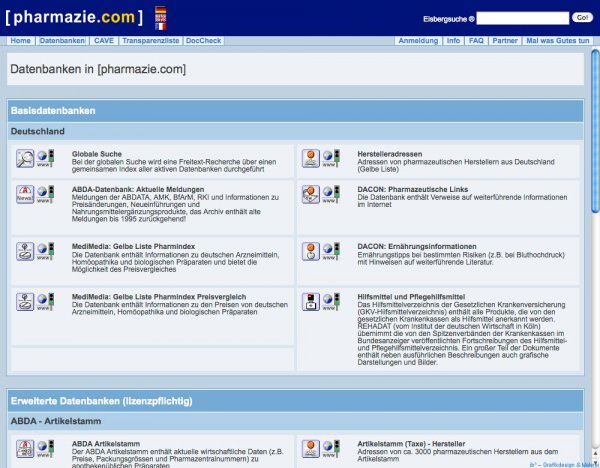Image resolution: width=600 pixels, height=468 pixels.
Task: Click the DACON: Pharmazeutische Links title
Action: (x=413, y=189)
